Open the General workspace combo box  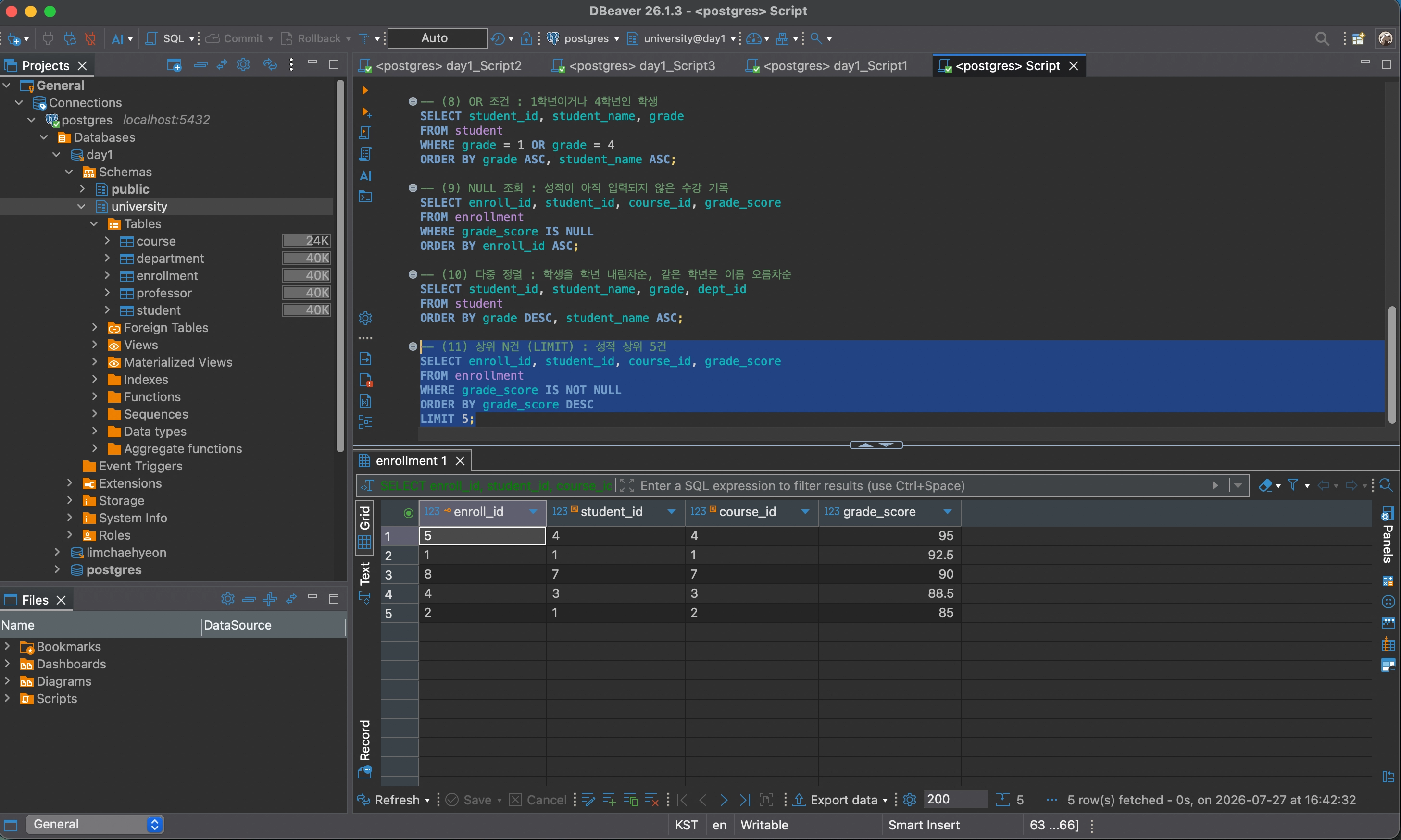point(95,824)
